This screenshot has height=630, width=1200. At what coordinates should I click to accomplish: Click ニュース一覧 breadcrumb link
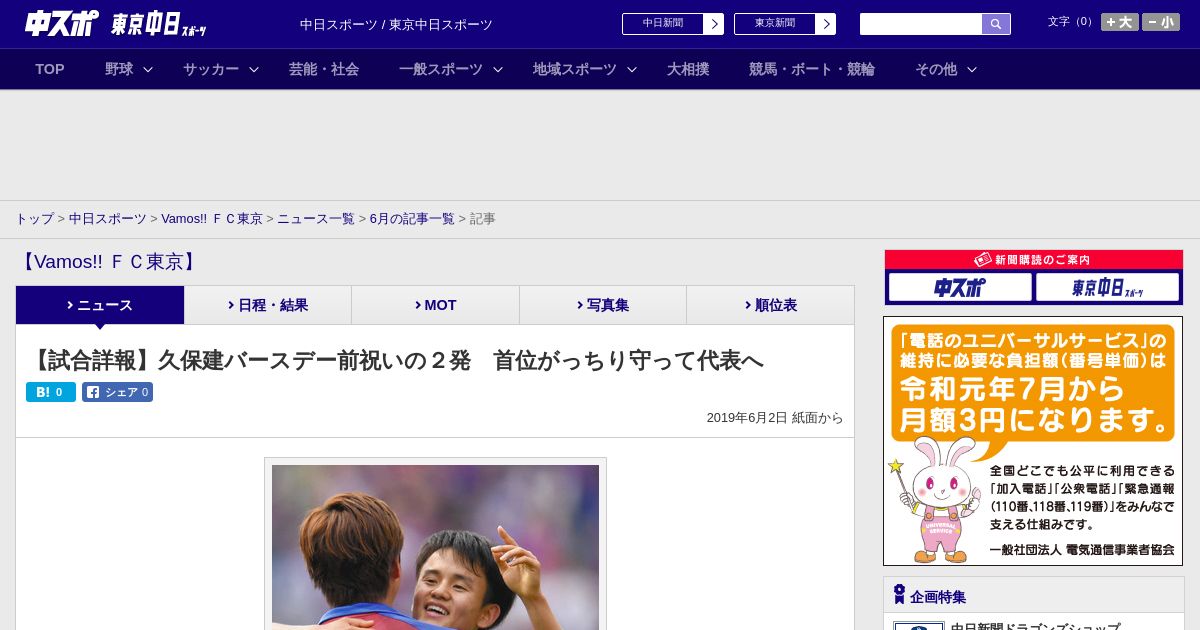(x=316, y=219)
